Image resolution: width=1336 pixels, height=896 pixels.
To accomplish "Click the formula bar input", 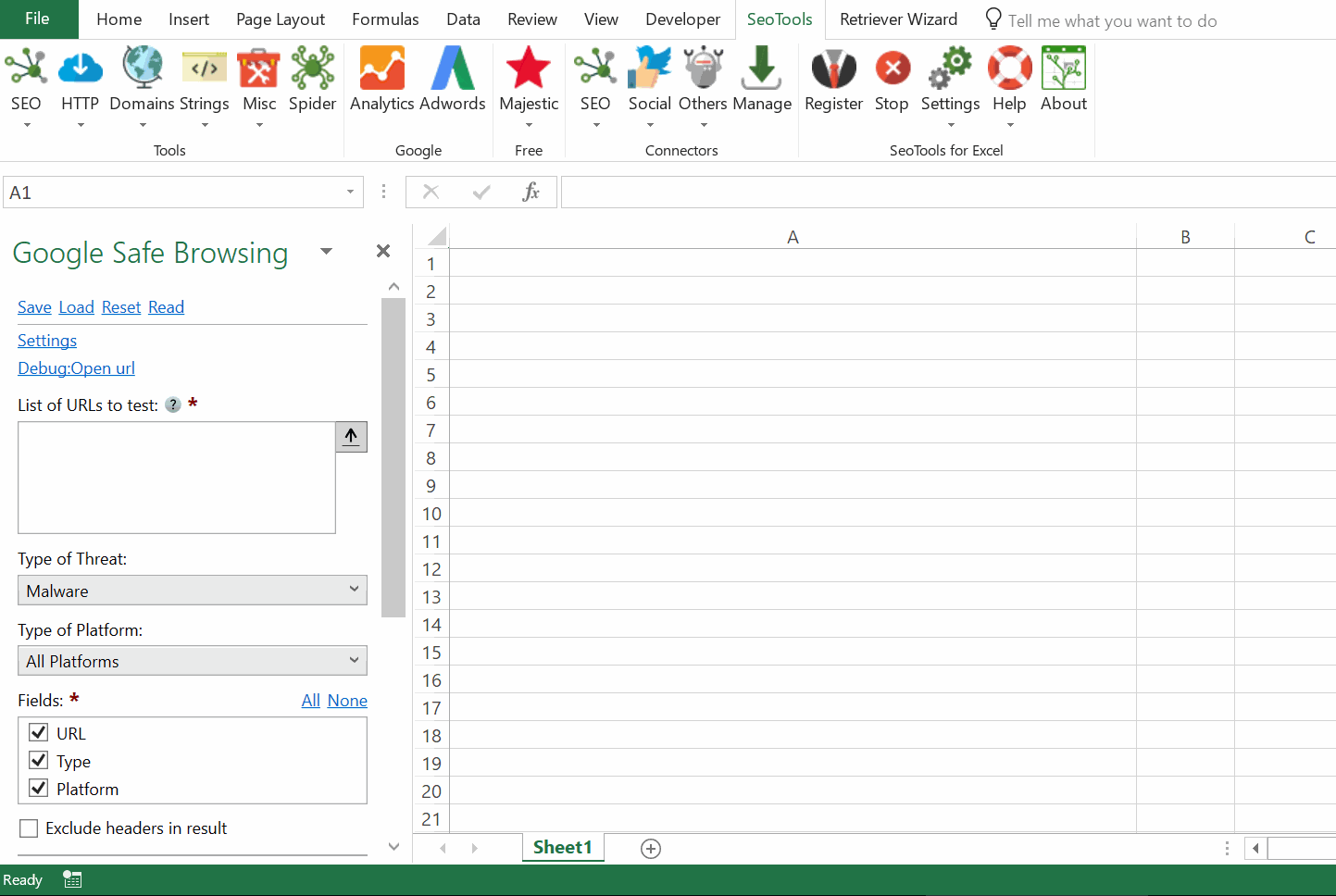I will (948, 193).
